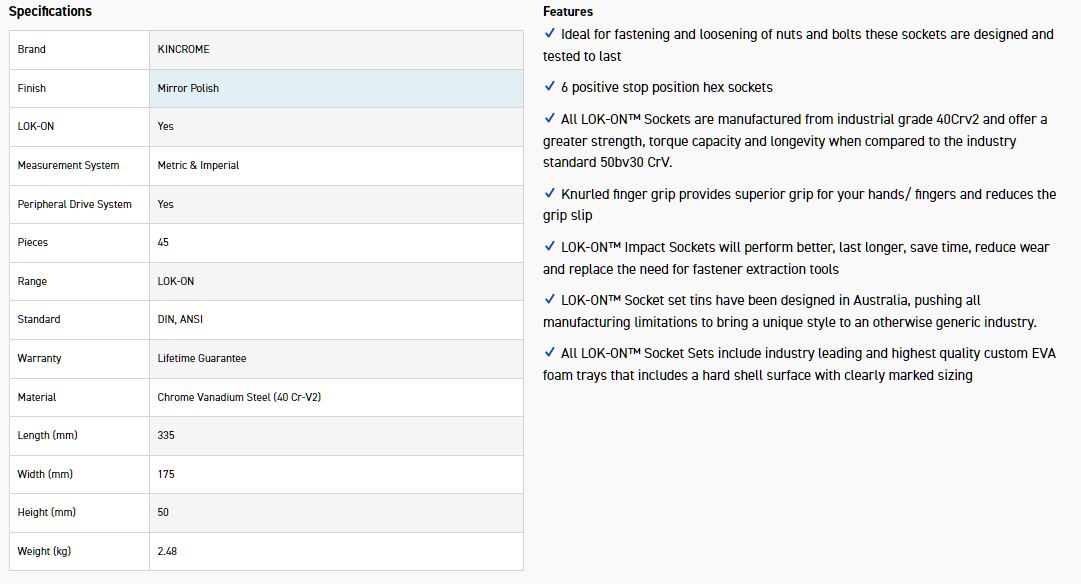Click the 'Features' heading
The height and width of the screenshot is (584, 1081).
coord(568,12)
